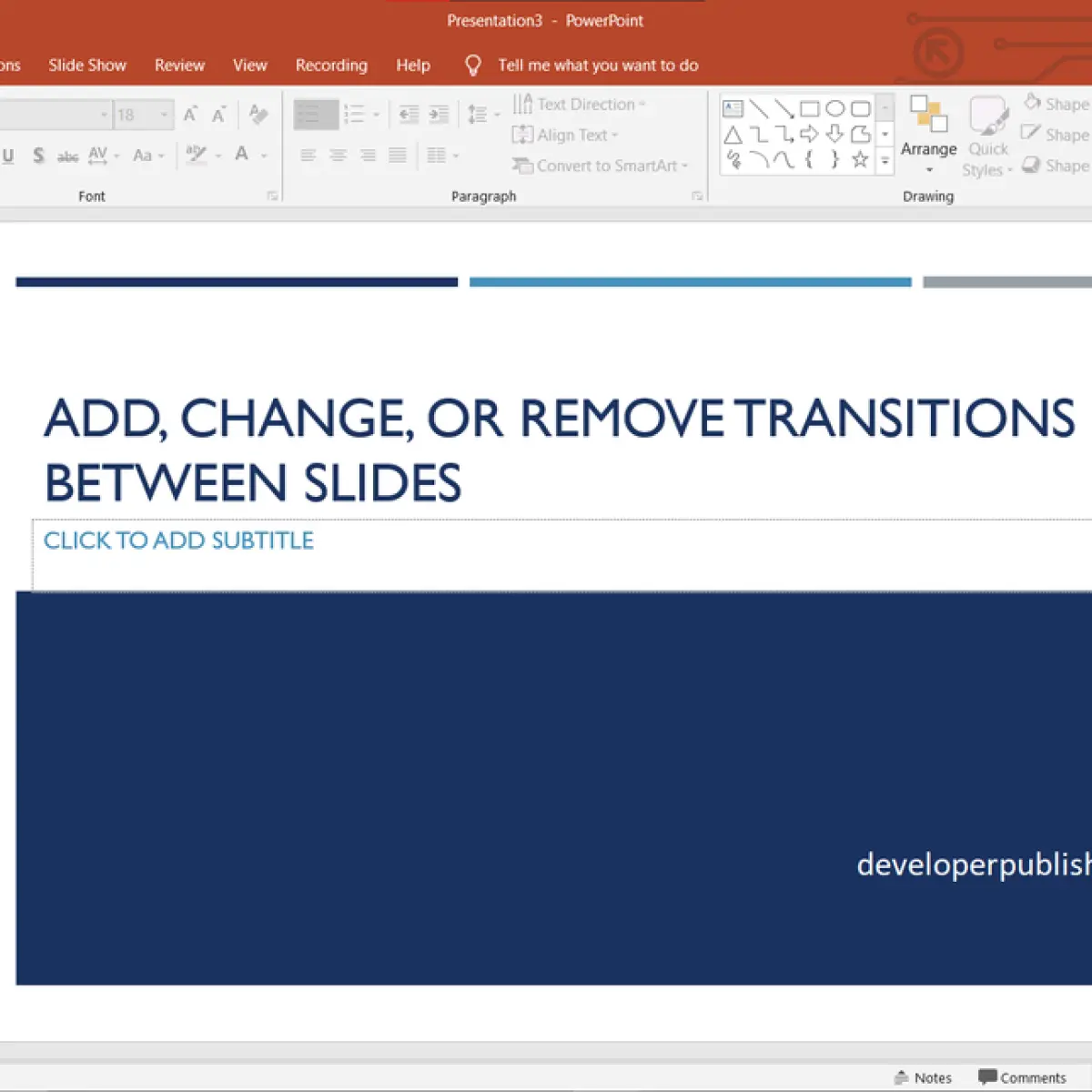1092x1092 pixels.
Task: Toggle text shadow formatting
Action: [x=38, y=156]
